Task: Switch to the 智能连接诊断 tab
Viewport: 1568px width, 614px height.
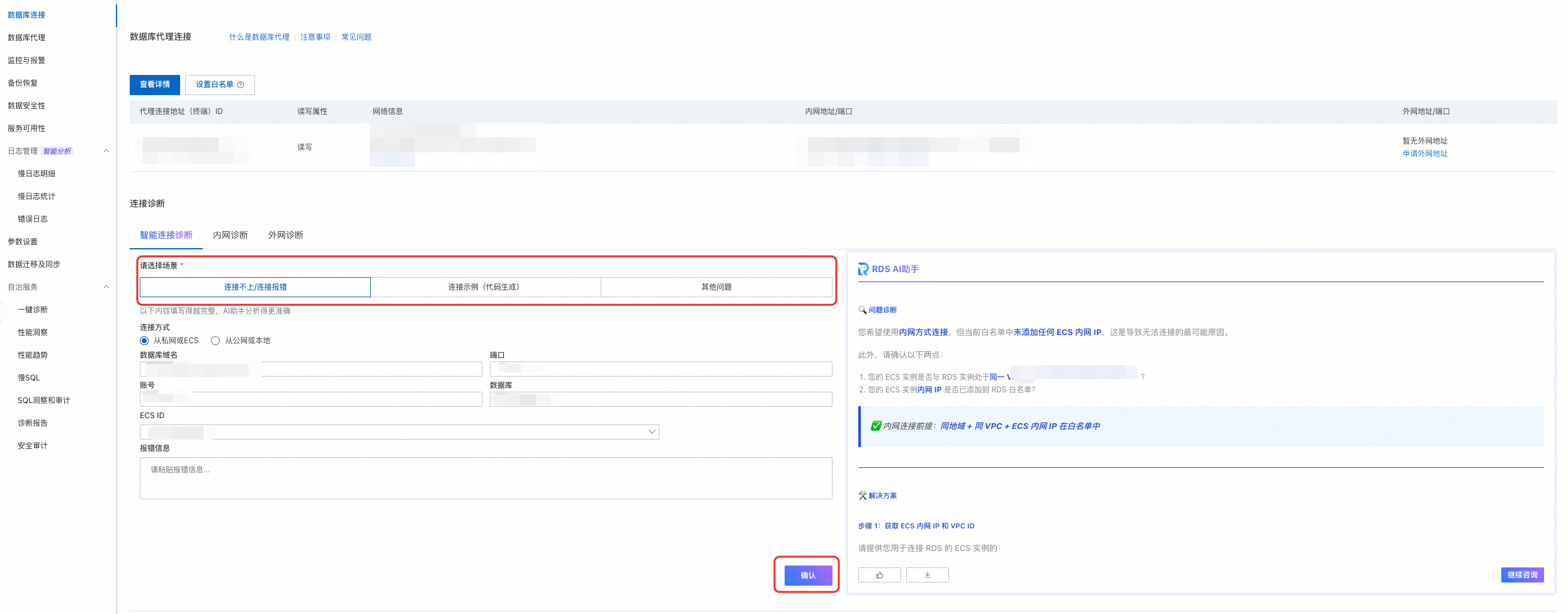Action: [x=166, y=235]
